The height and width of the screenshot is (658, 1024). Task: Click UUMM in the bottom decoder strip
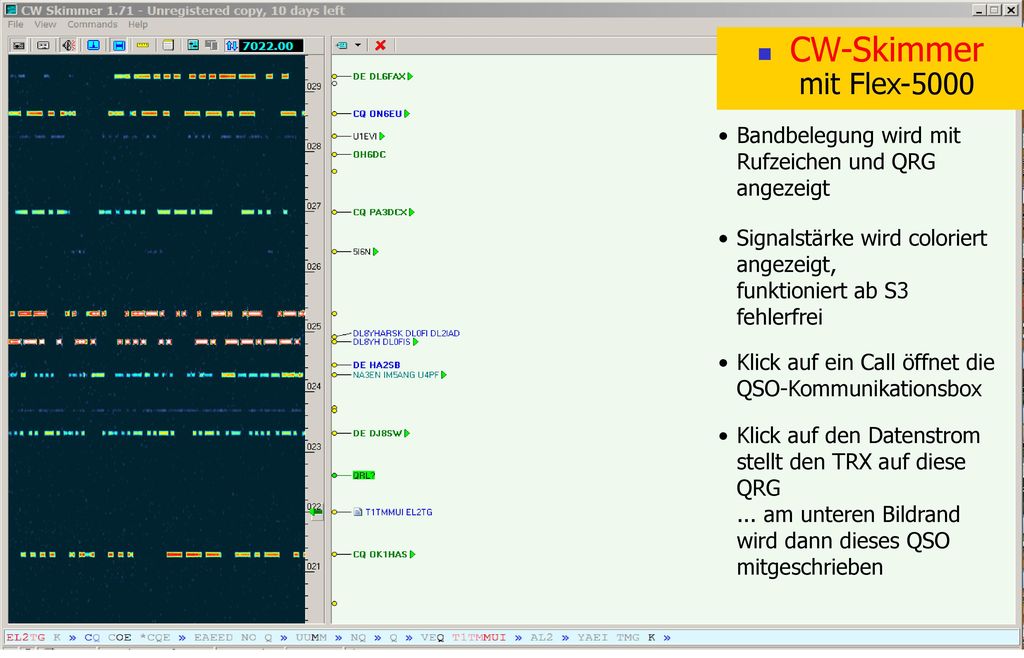tap(311, 638)
